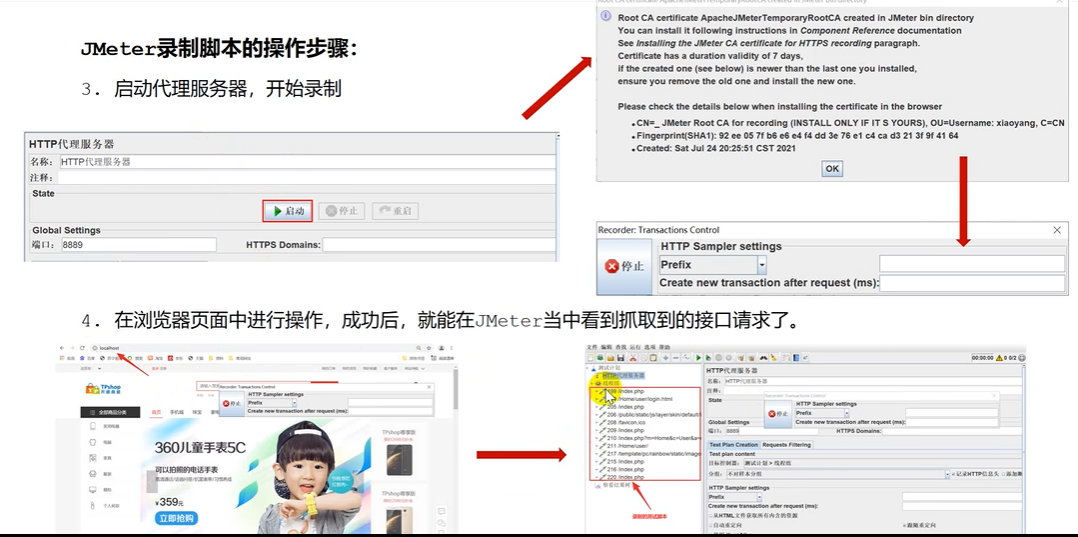Click the JMeter toolbar New file icon
Image resolution: width=1078 pixels, height=537 pixels.
pyautogui.click(x=591, y=358)
